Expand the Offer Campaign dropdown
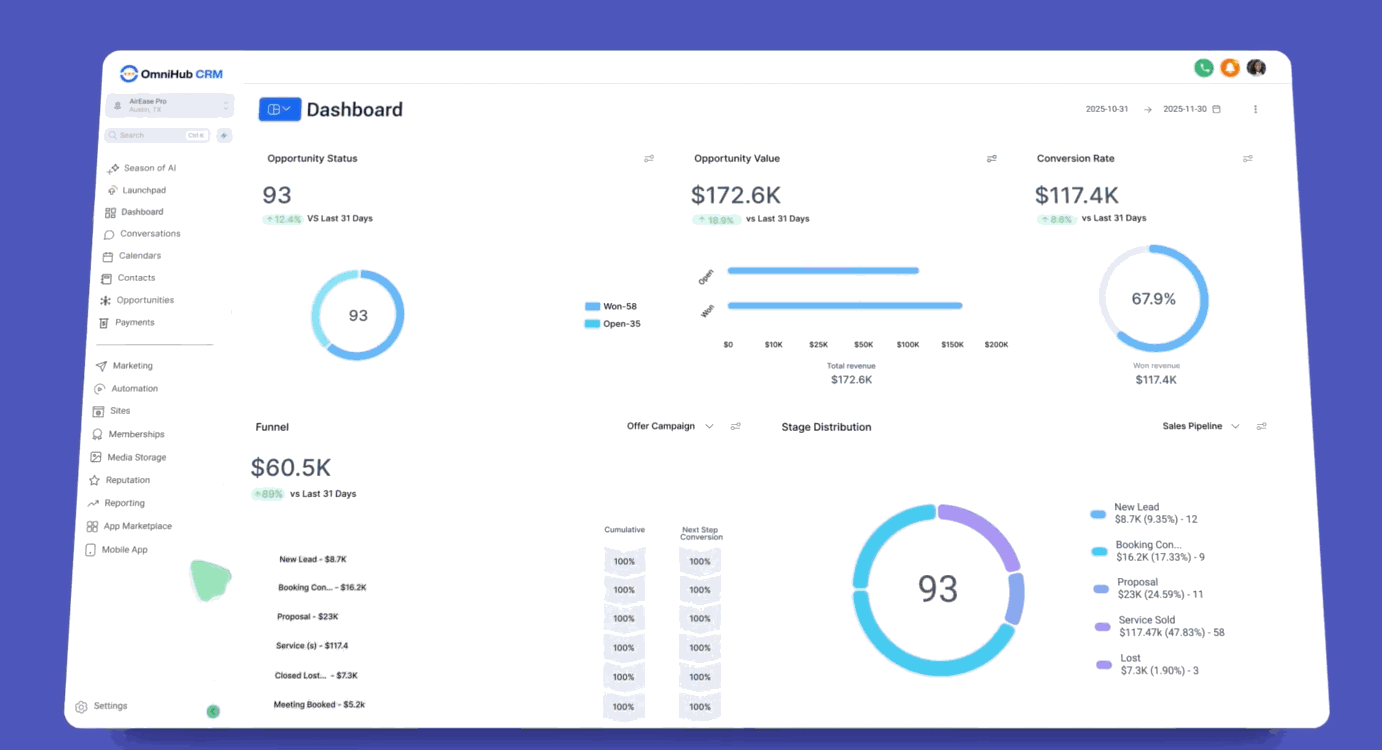1382x750 pixels. tap(670, 426)
